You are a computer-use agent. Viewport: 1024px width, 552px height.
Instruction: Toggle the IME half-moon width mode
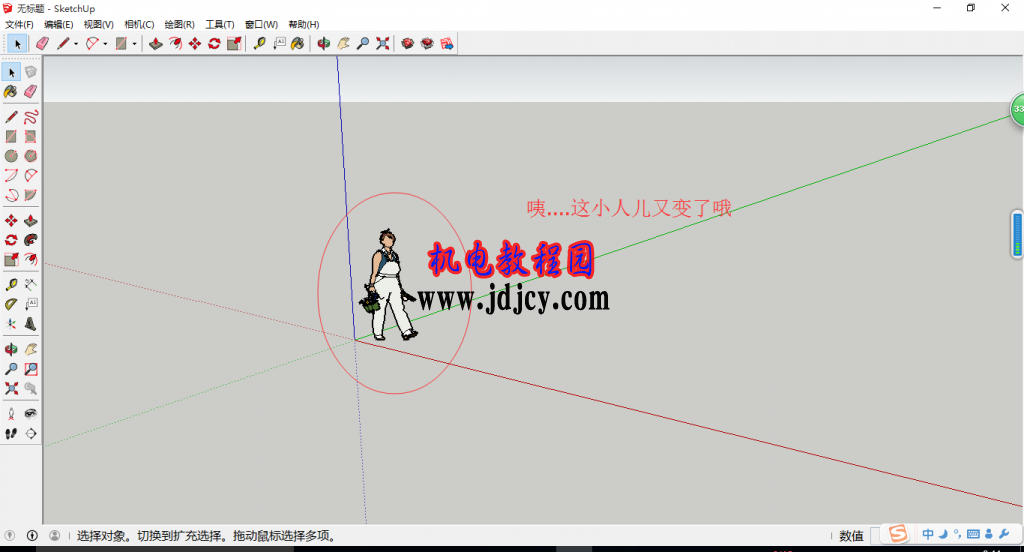coord(943,534)
